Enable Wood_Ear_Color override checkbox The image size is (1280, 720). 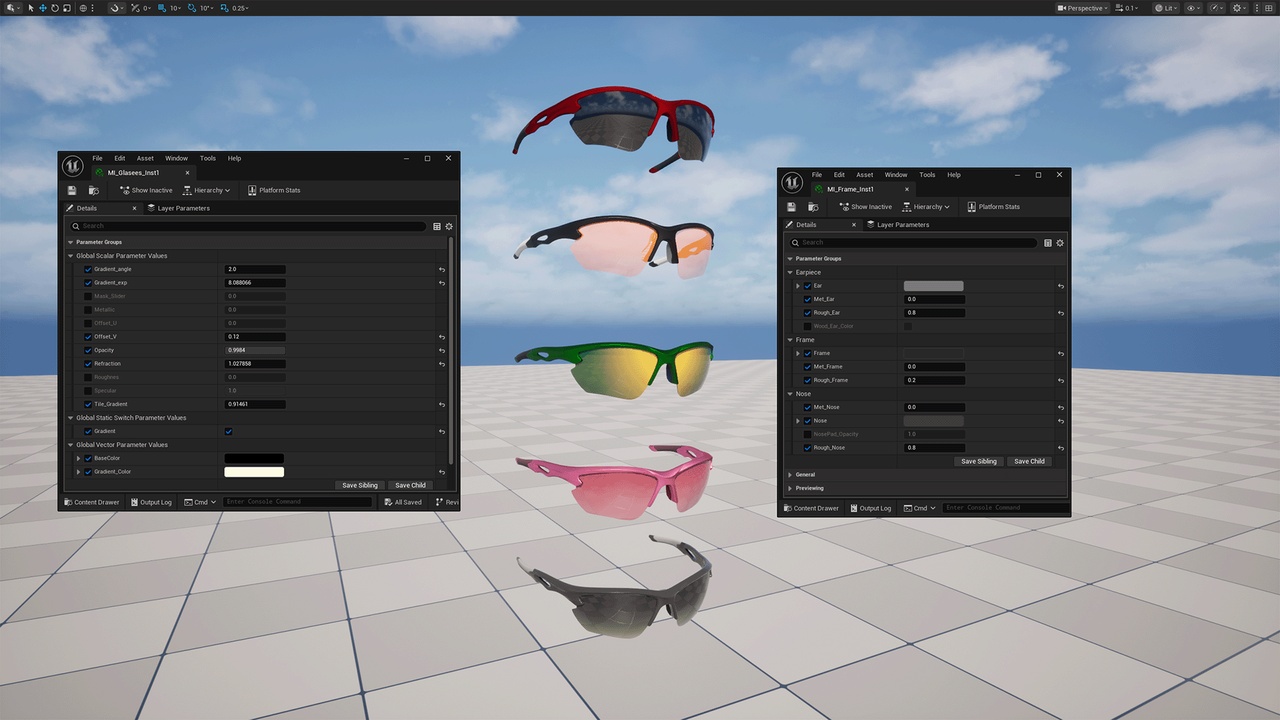(808, 326)
